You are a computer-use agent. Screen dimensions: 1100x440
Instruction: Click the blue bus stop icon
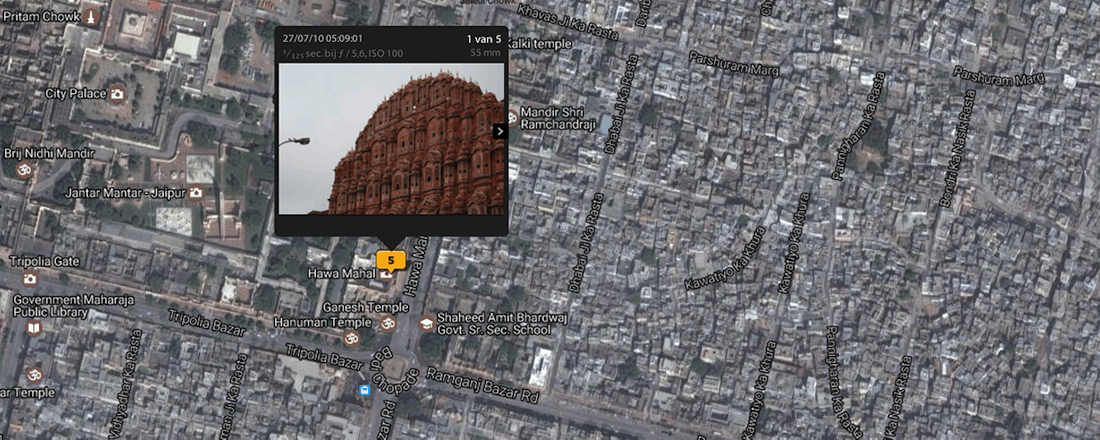click(367, 389)
